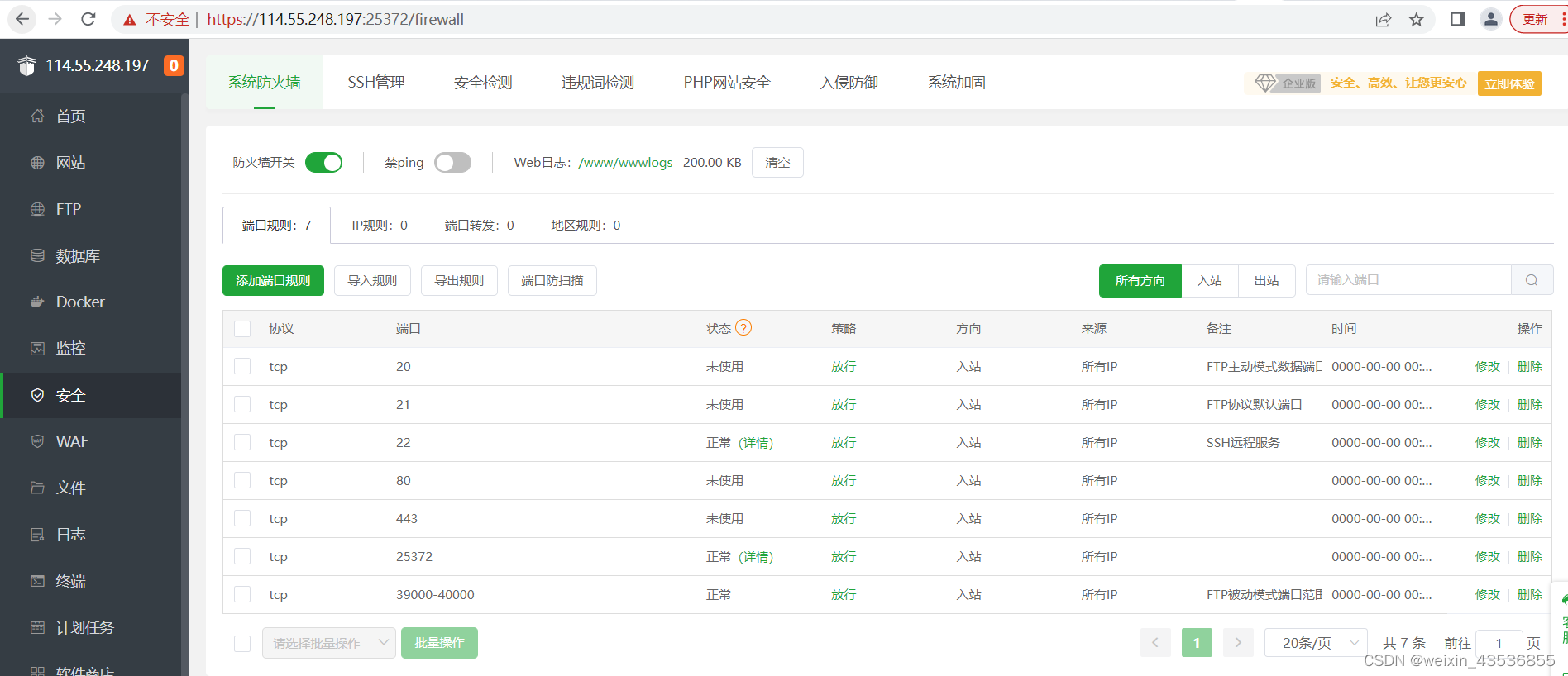Click the panel shield logo icon
This screenshot has height=676, width=1568.
(x=27, y=65)
